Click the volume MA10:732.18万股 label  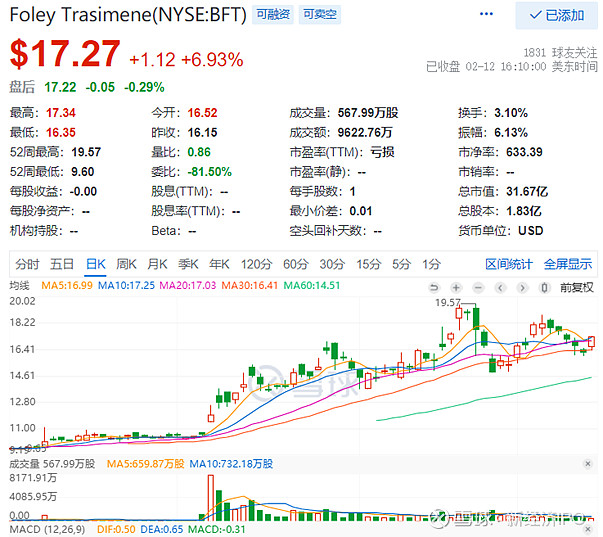231,464
